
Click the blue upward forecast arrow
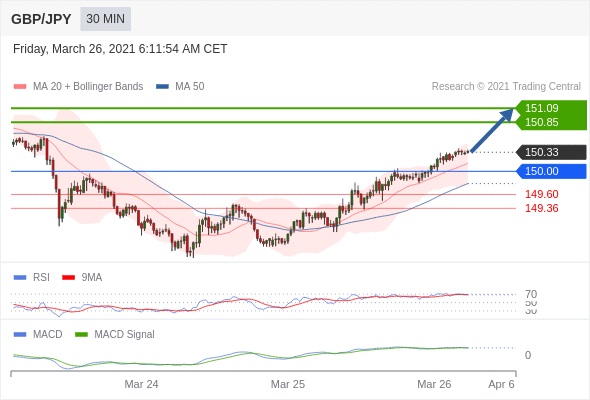pos(492,130)
